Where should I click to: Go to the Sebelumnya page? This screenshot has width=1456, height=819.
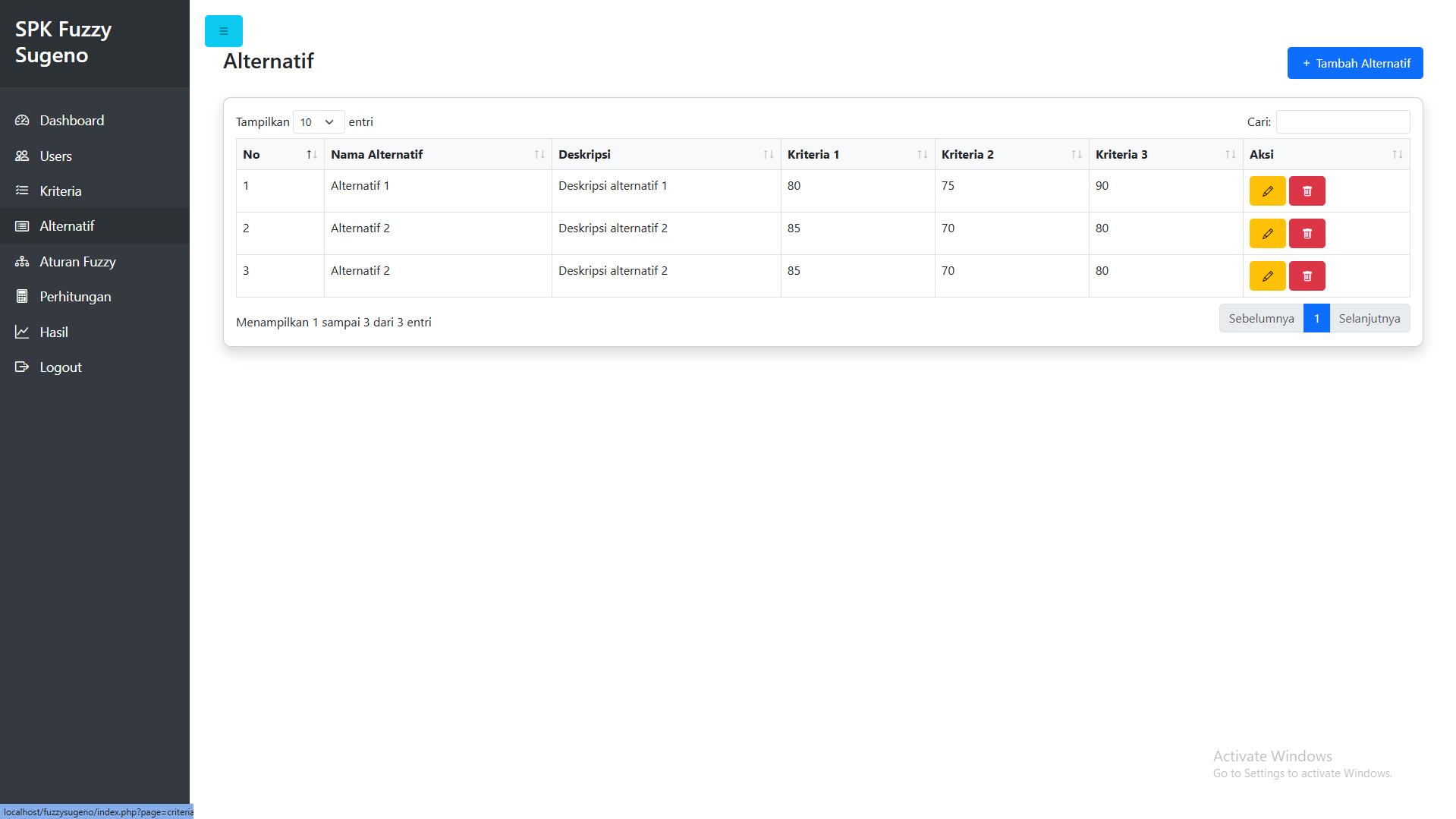tap(1261, 319)
